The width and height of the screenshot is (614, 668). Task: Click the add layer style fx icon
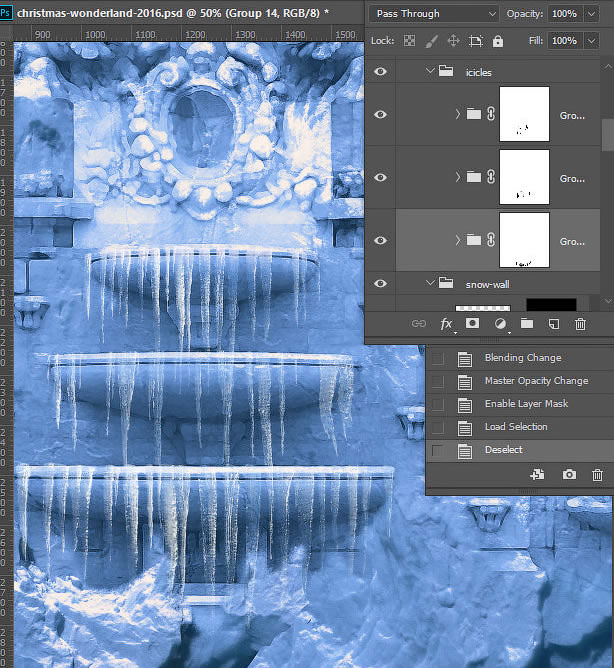446,324
